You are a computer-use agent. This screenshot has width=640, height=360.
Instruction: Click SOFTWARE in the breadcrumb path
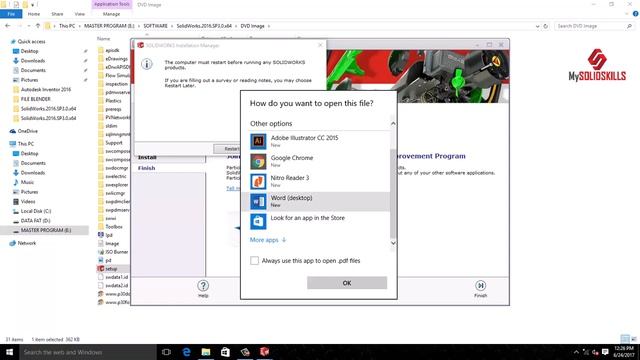click(x=156, y=26)
